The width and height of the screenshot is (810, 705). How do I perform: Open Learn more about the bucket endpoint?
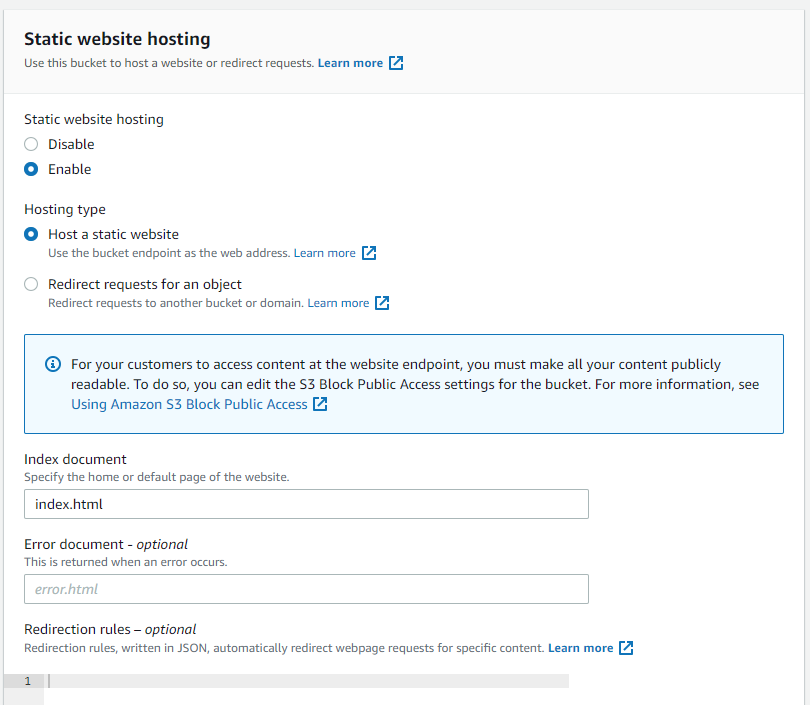tap(324, 253)
